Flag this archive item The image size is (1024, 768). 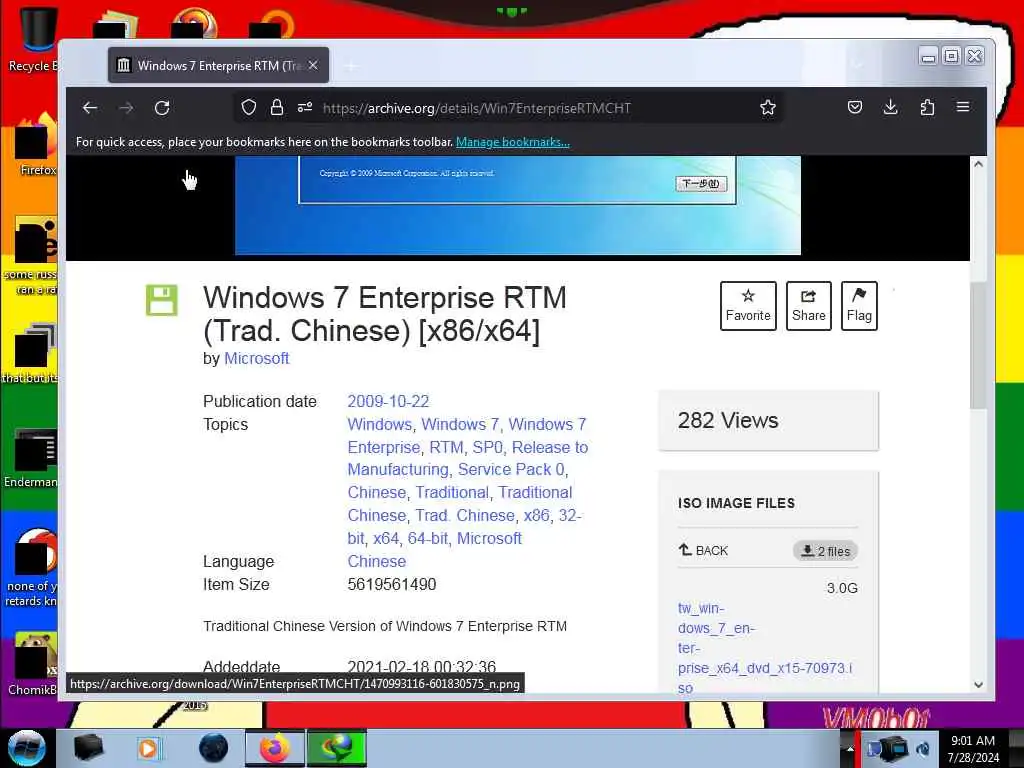point(859,306)
